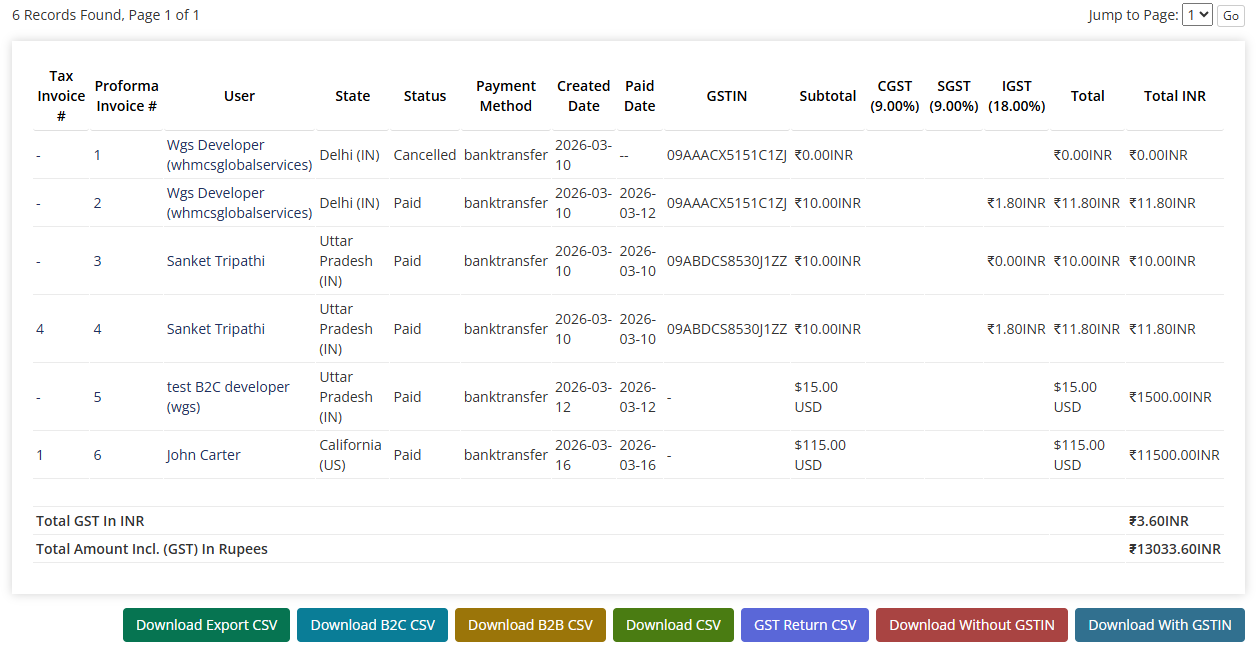Open proforma invoice number 2 link
This screenshot has height=650, width=1256.
pos(98,203)
